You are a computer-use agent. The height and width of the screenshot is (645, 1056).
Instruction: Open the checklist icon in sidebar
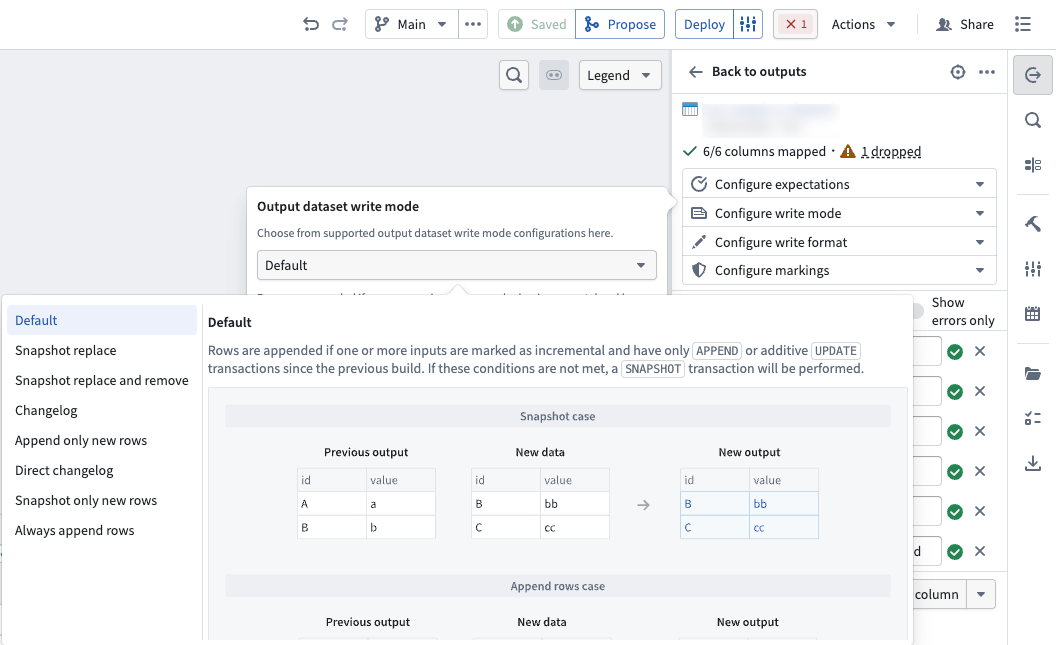pyautogui.click(x=1032, y=418)
